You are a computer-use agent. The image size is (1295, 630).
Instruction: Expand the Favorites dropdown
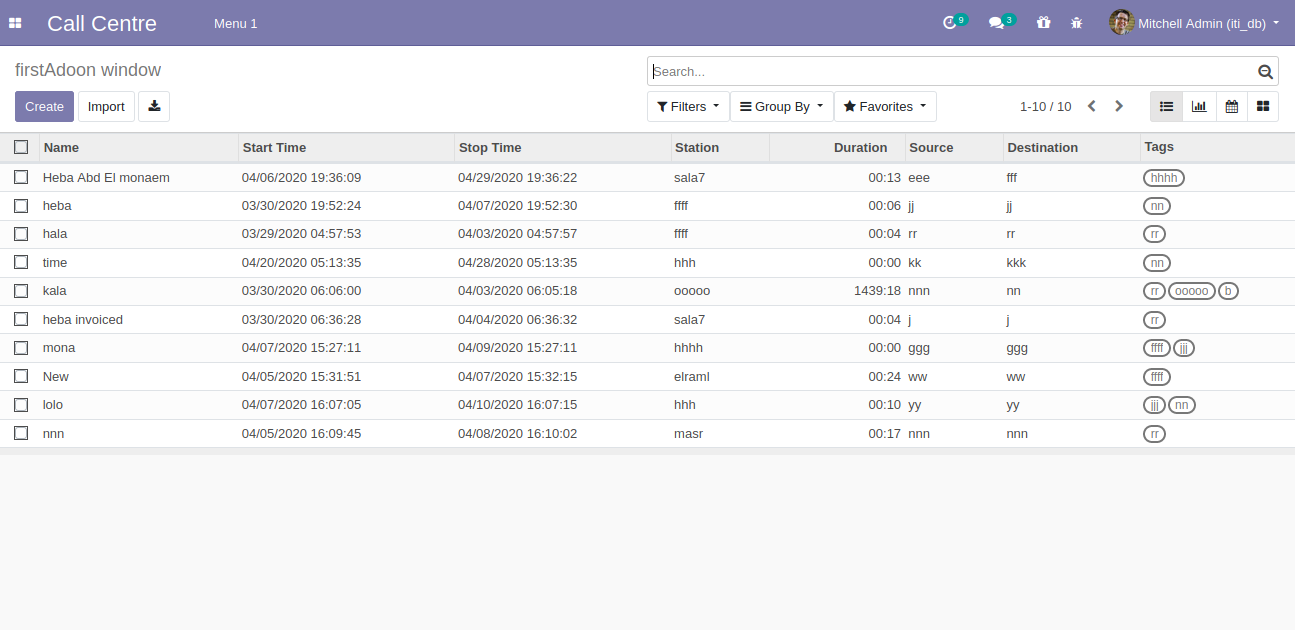click(885, 105)
